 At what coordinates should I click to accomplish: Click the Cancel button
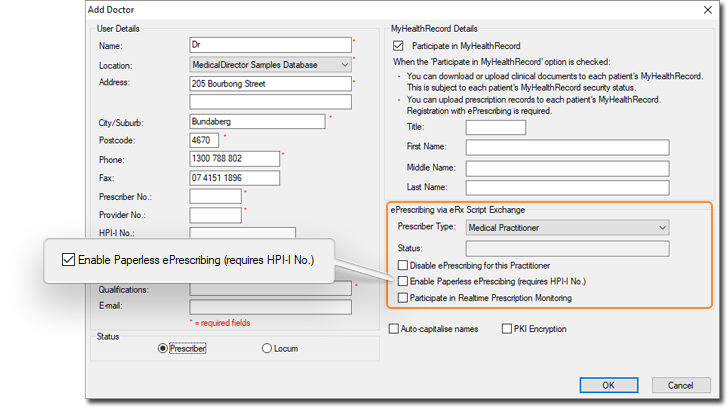(681, 385)
